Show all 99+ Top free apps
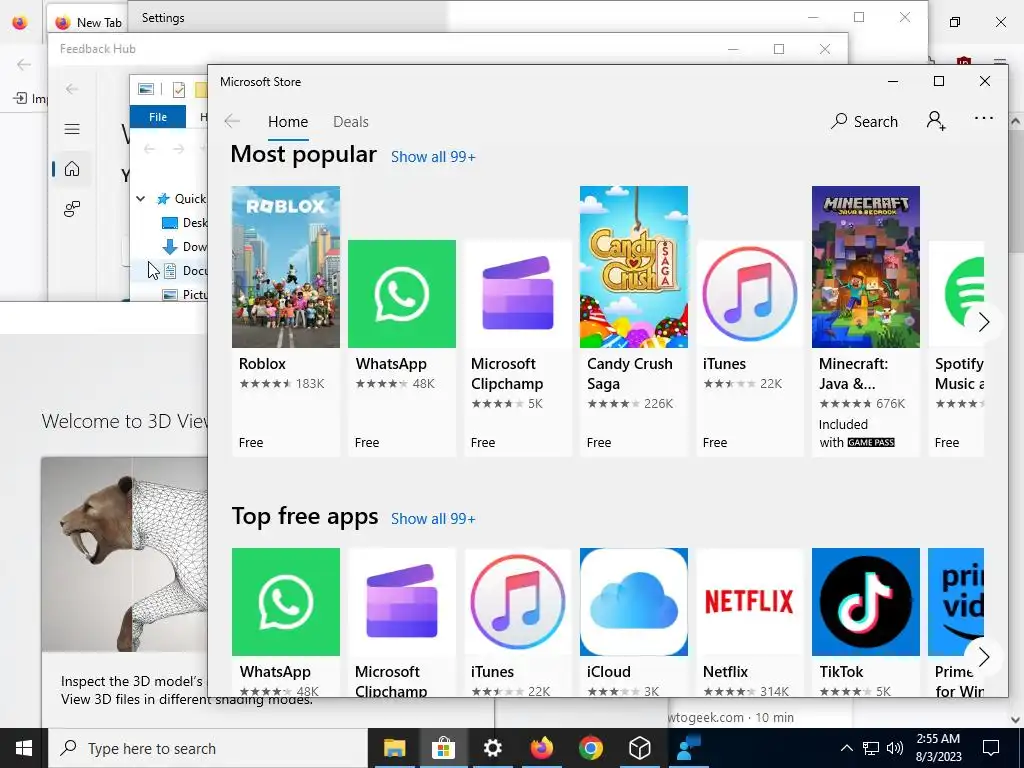The image size is (1024, 768). pos(433,519)
